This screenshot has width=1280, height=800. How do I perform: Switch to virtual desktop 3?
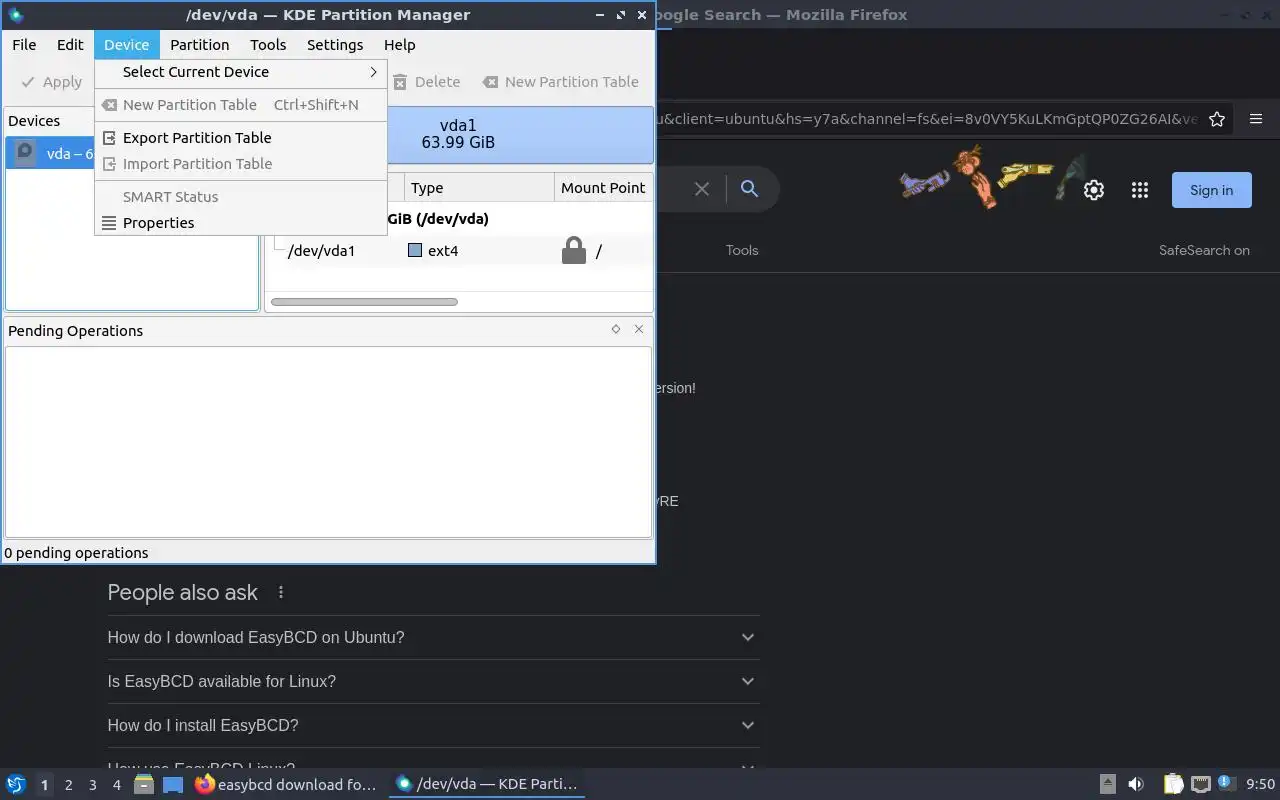pyautogui.click(x=92, y=785)
